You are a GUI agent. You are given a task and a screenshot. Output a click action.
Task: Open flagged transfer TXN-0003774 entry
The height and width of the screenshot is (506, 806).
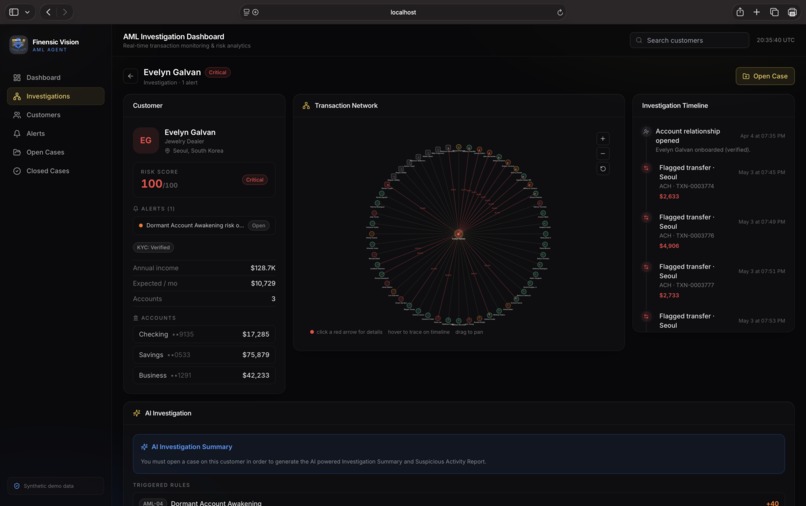click(713, 182)
